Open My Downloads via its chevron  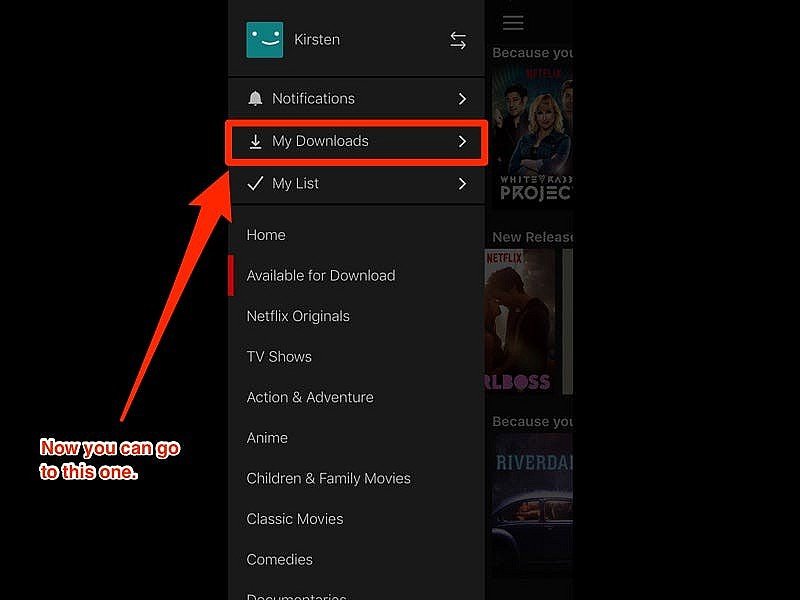click(462, 141)
